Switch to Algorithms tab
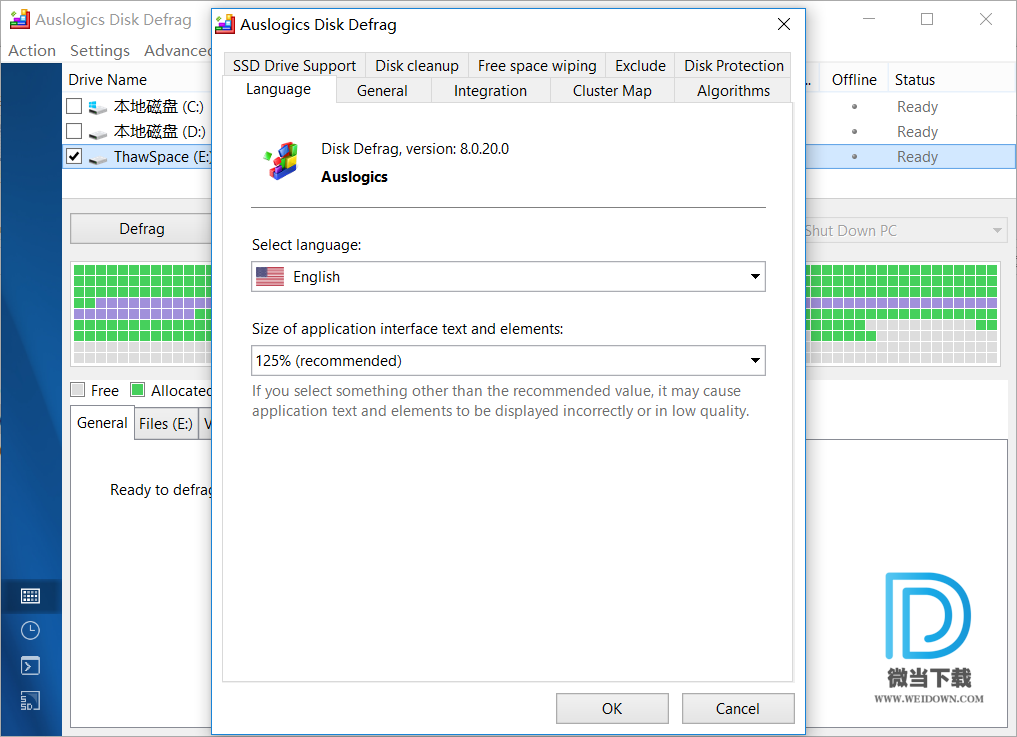 tap(734, 91)
